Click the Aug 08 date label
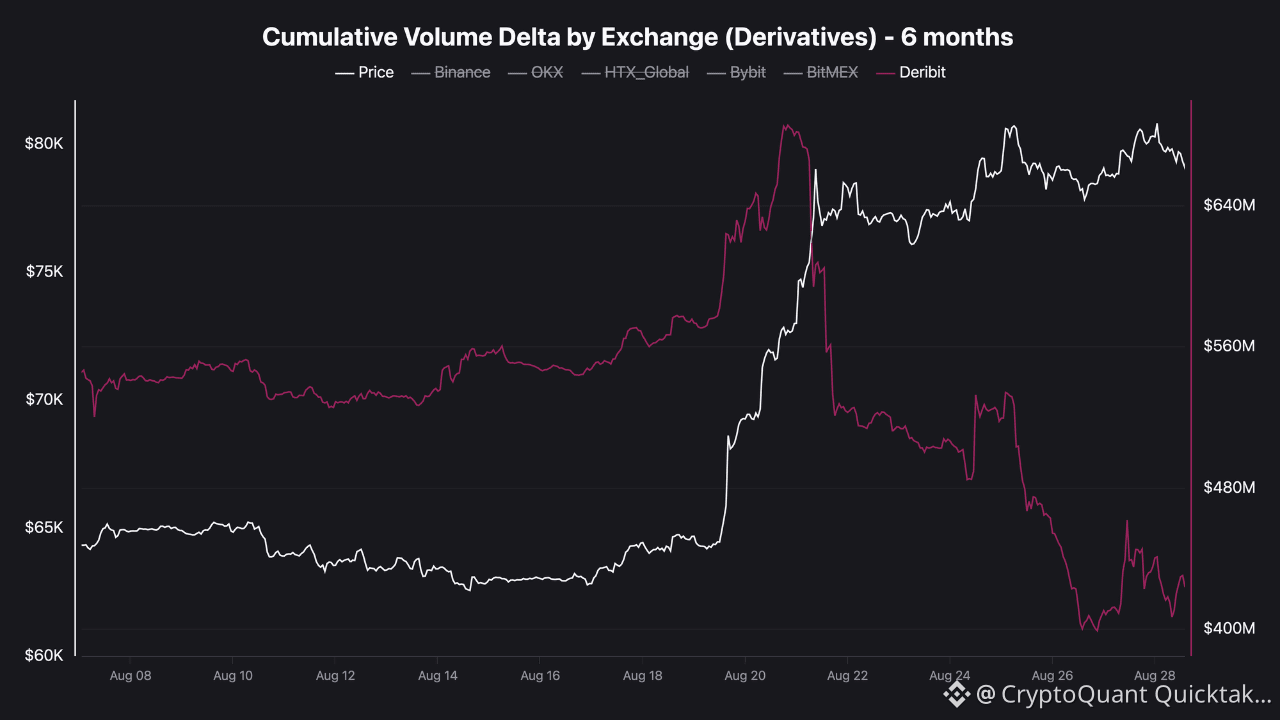This screenshot has width=1280, height=720. [131, 676]
